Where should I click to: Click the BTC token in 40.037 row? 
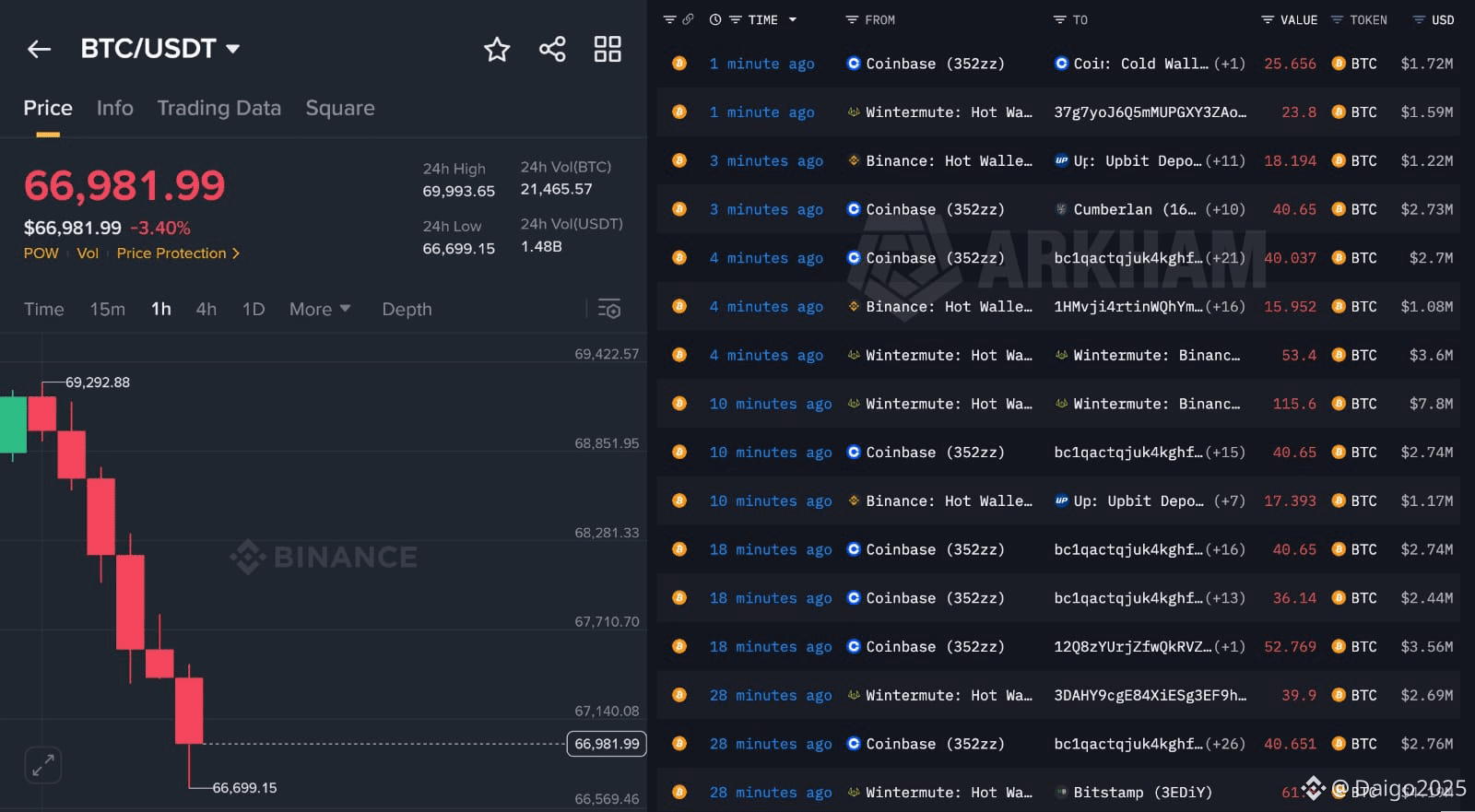coord(1354,258)
